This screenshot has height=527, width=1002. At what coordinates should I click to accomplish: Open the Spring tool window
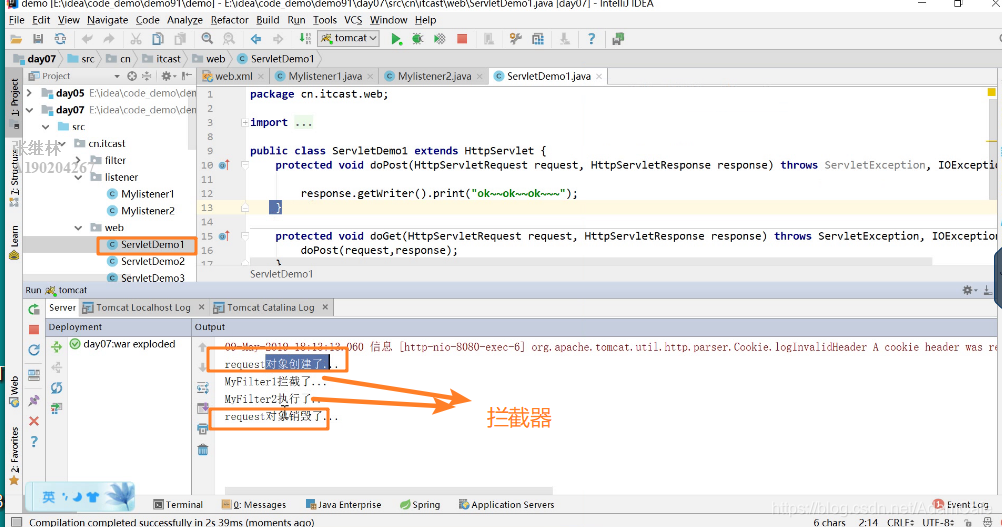tap(420, 505)
